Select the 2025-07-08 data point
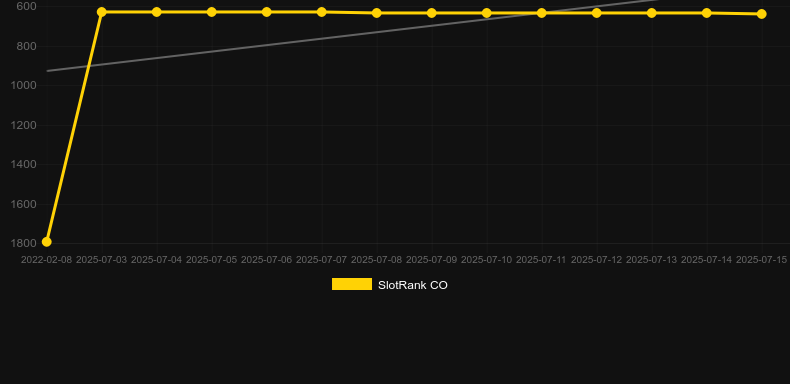The width and height of the screenshot is (790, 384). tap(376, 13)
